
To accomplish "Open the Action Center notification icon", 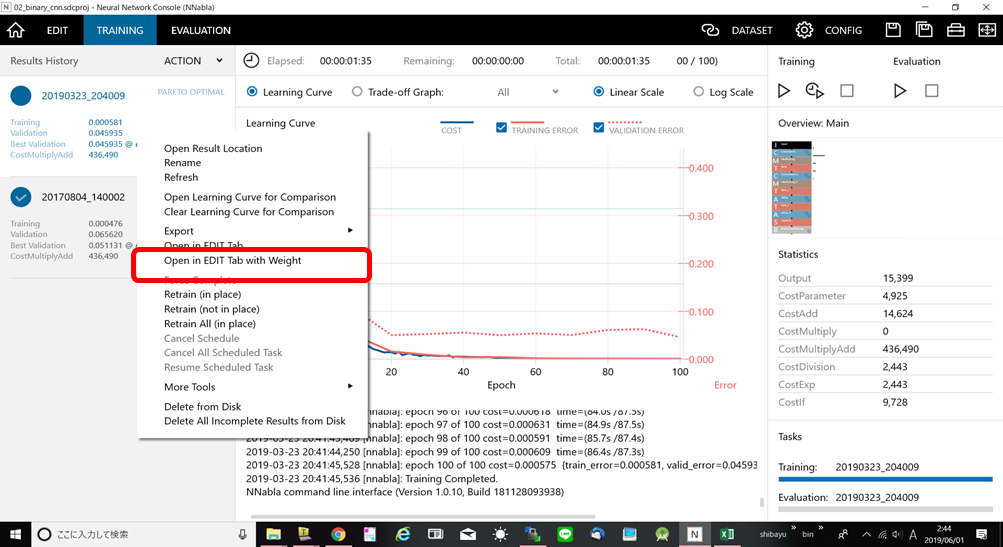I will point(982,534).
